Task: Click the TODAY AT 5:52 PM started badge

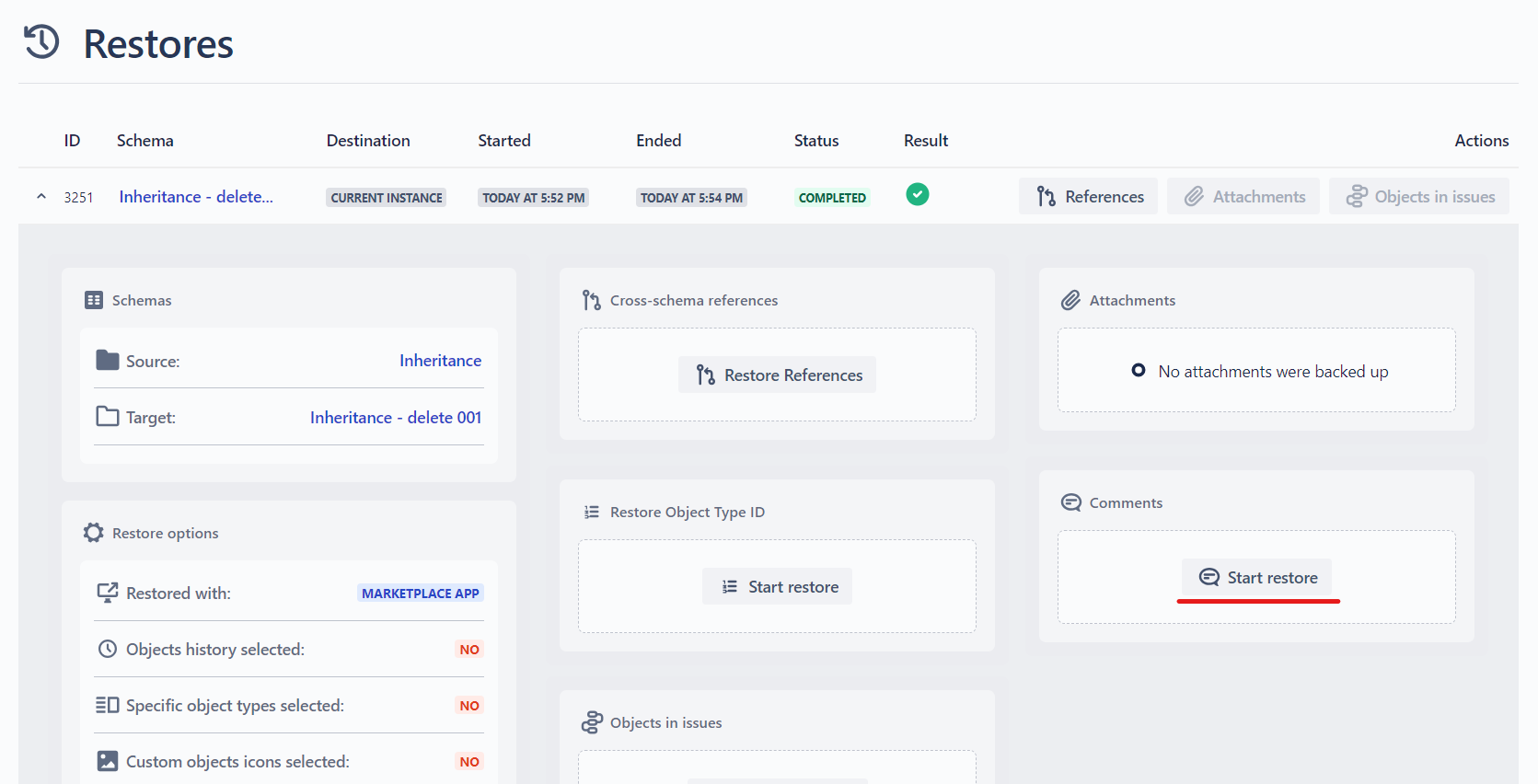Action: (534, 198)
